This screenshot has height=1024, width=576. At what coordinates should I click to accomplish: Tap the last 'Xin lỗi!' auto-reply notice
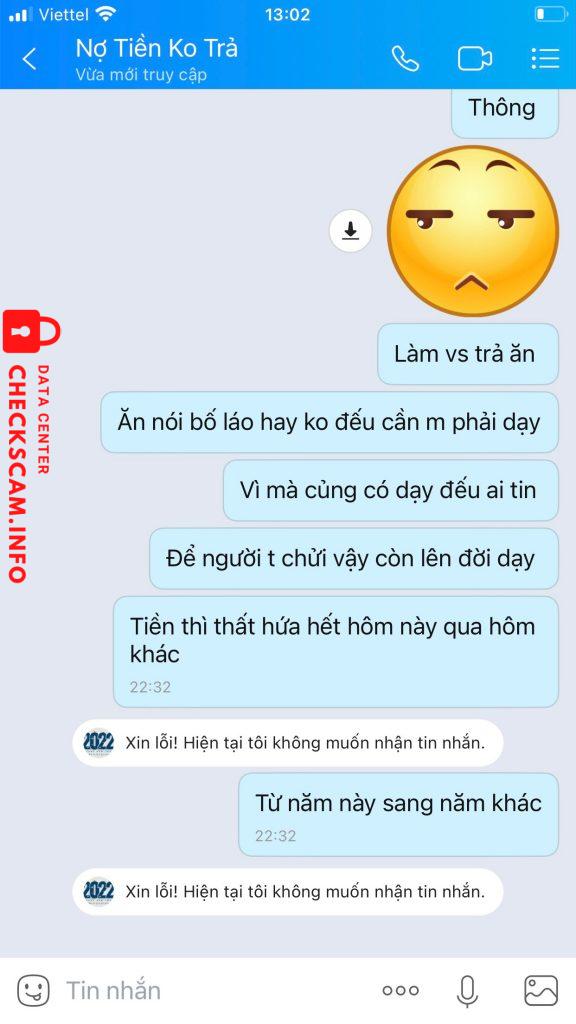(288, 891)
